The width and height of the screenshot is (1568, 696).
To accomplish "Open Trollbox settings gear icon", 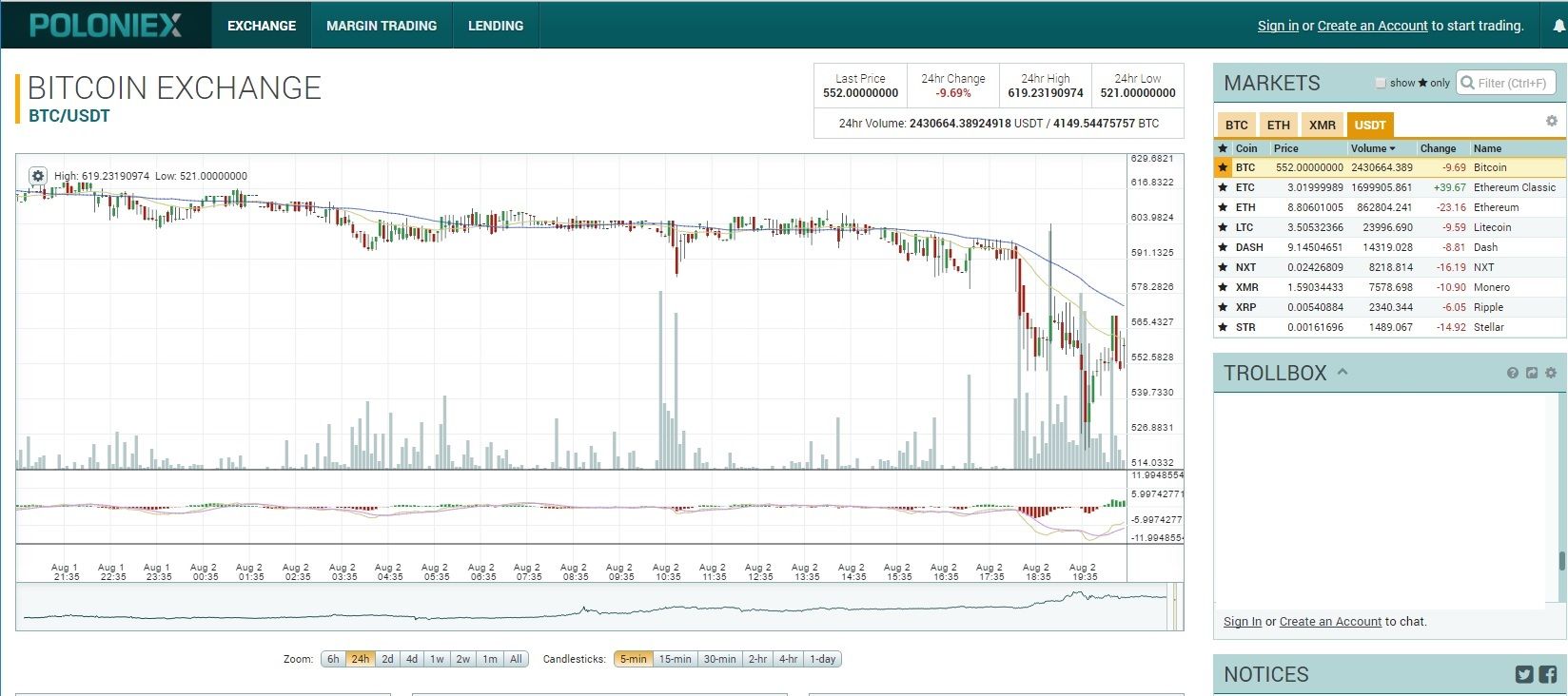I will 1551,373.
